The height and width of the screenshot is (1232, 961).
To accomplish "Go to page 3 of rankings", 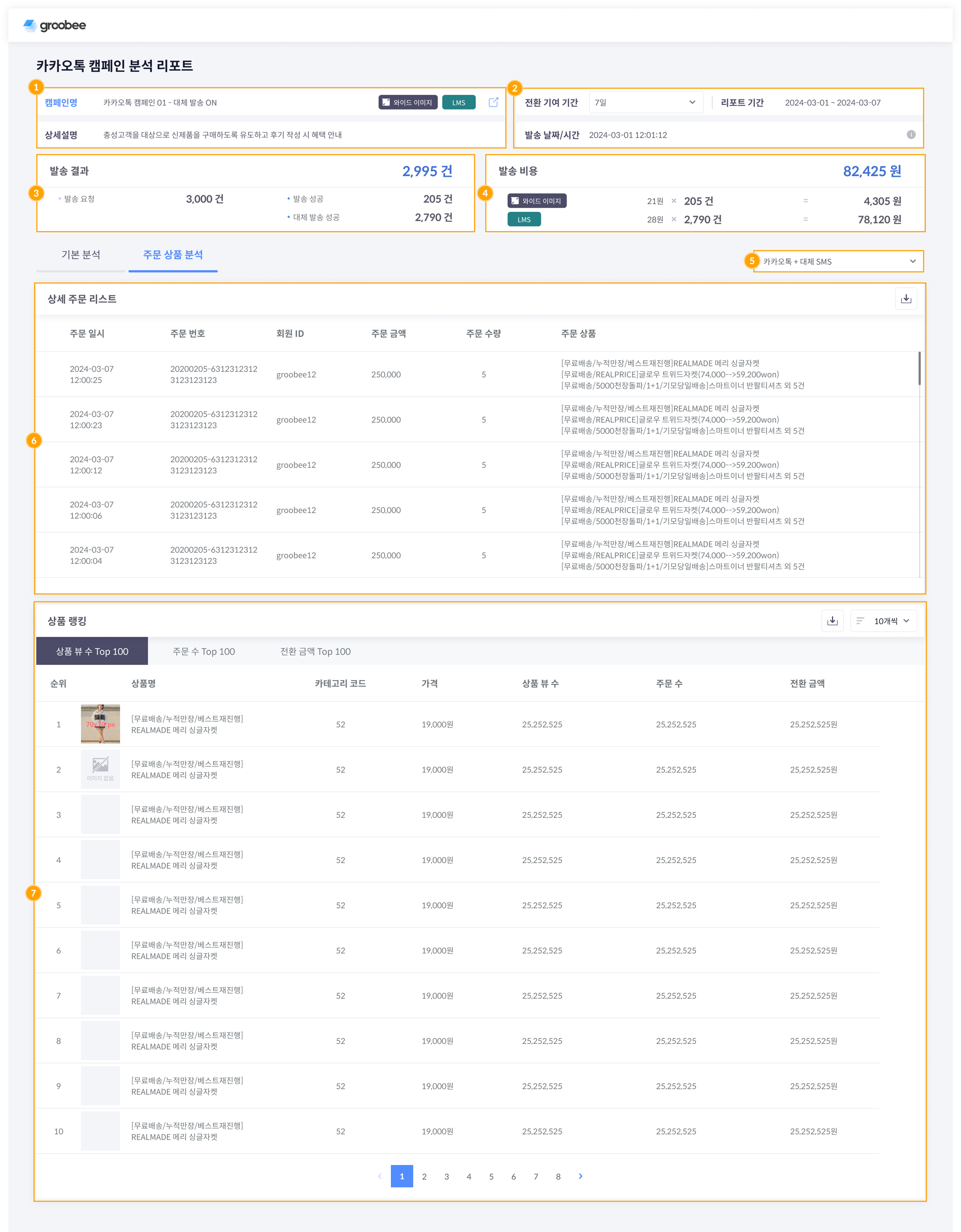I will tap(446, 1176).
